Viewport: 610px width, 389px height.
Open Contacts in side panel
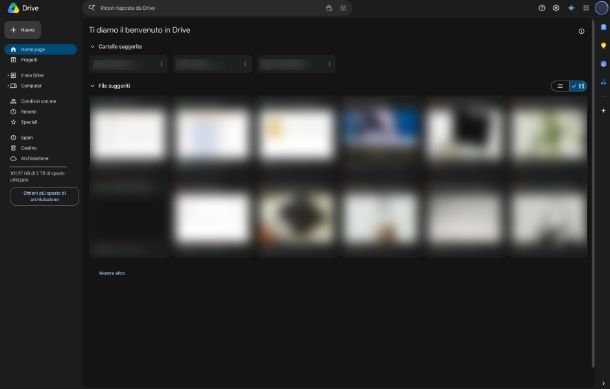point(603,82)
